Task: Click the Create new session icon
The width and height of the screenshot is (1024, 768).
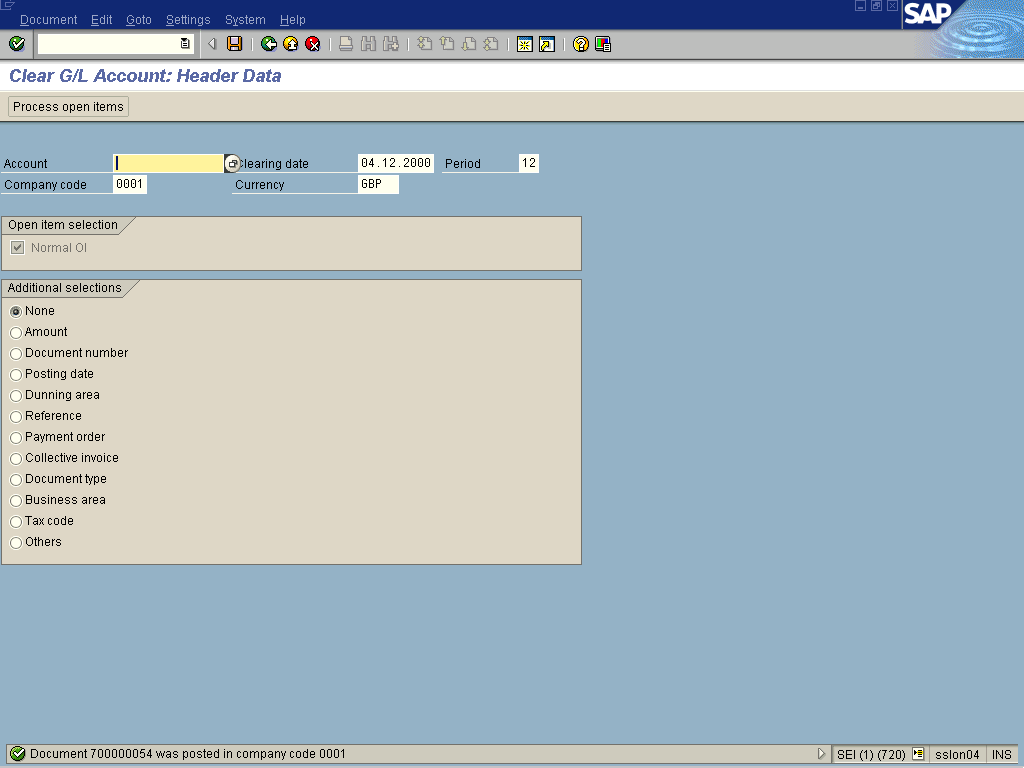Action: (x=524, y=44)
